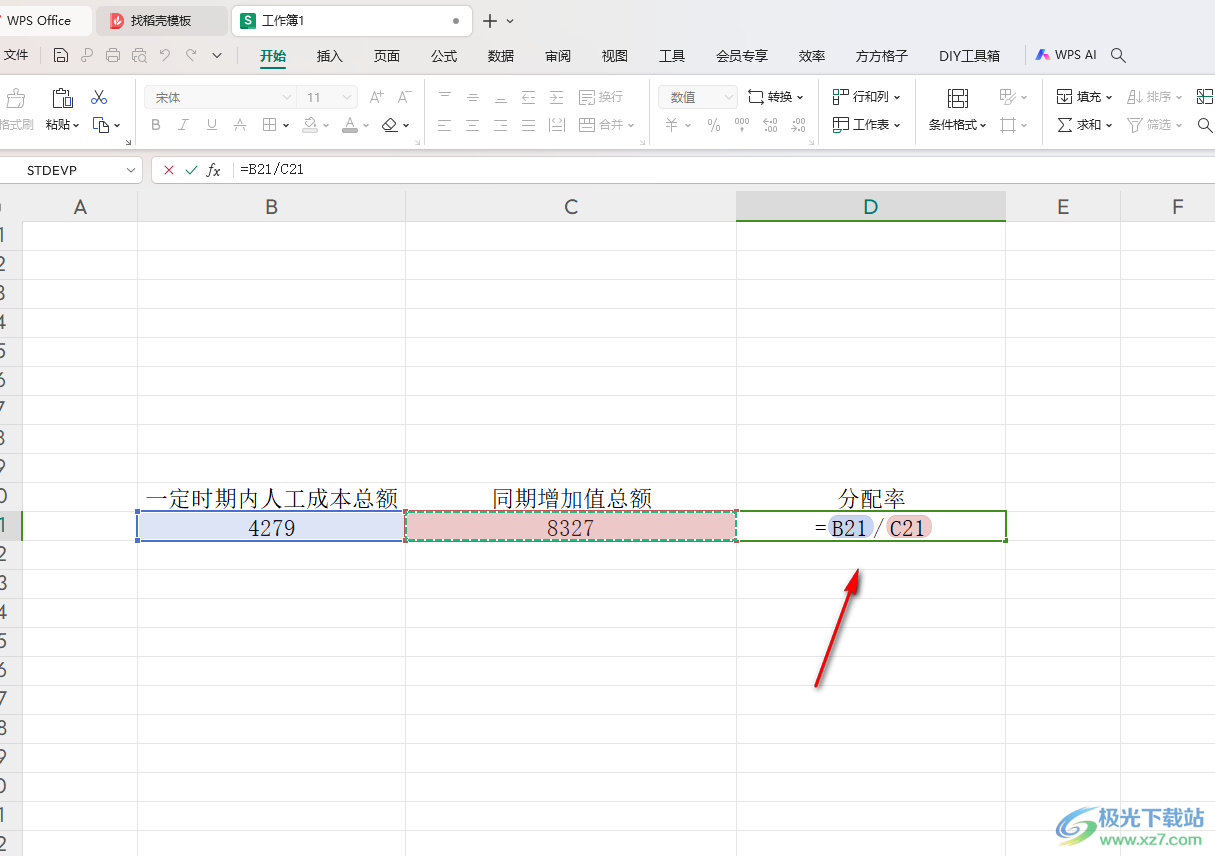
Task: Decrease font size with A- icon
Action: click(404, 97)
